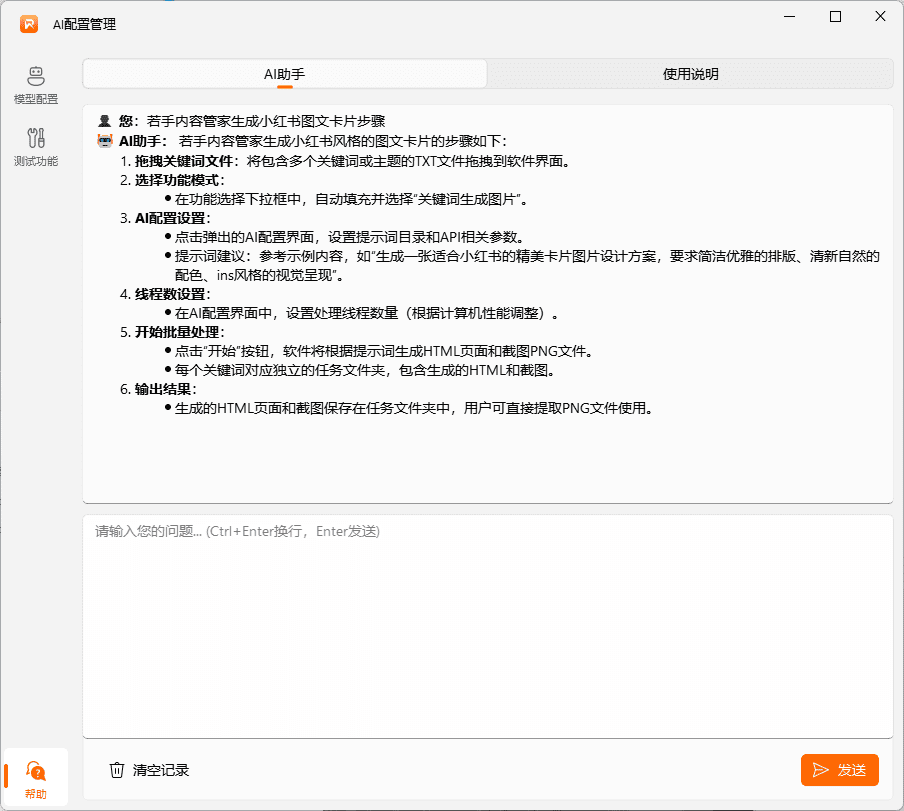Image resolution: width=904 pixels, height=811 pixels.
Task: Close the AI配置管理 window
Action: point(879,16)
